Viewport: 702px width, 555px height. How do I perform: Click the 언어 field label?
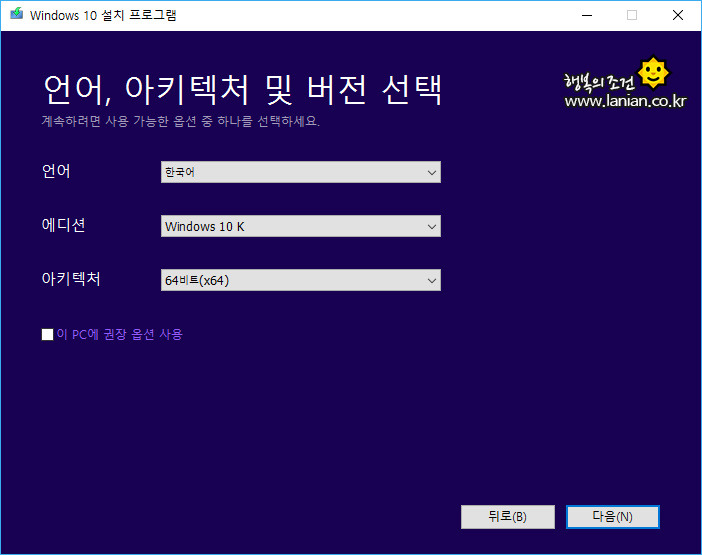coord(56,171)
